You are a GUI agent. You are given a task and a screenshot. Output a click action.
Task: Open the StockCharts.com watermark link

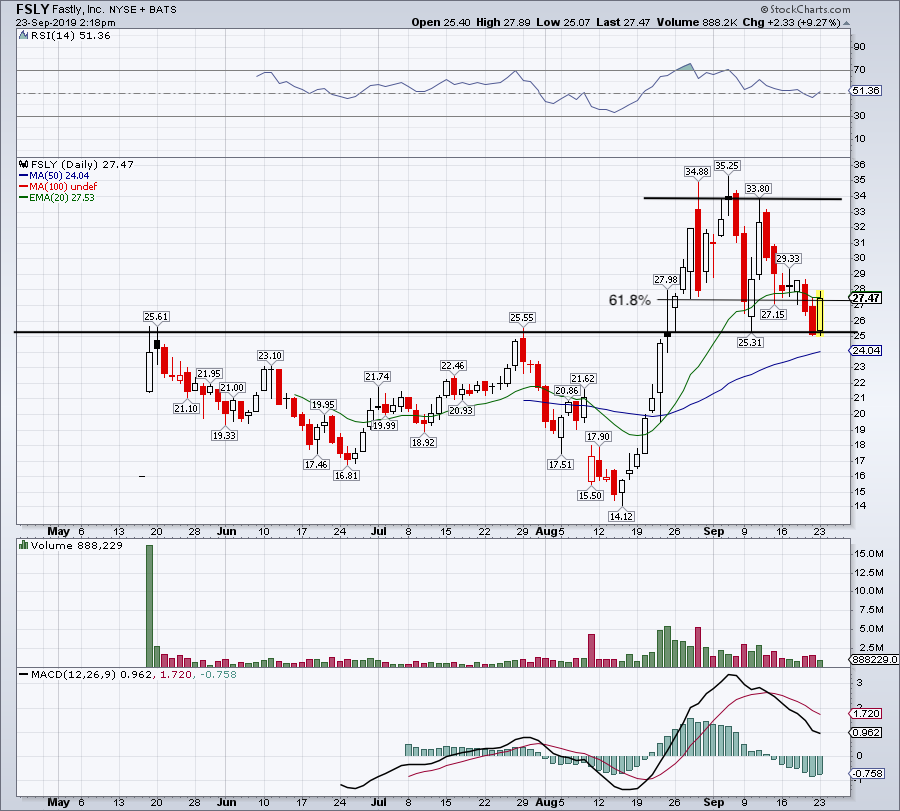pos(810,9)
